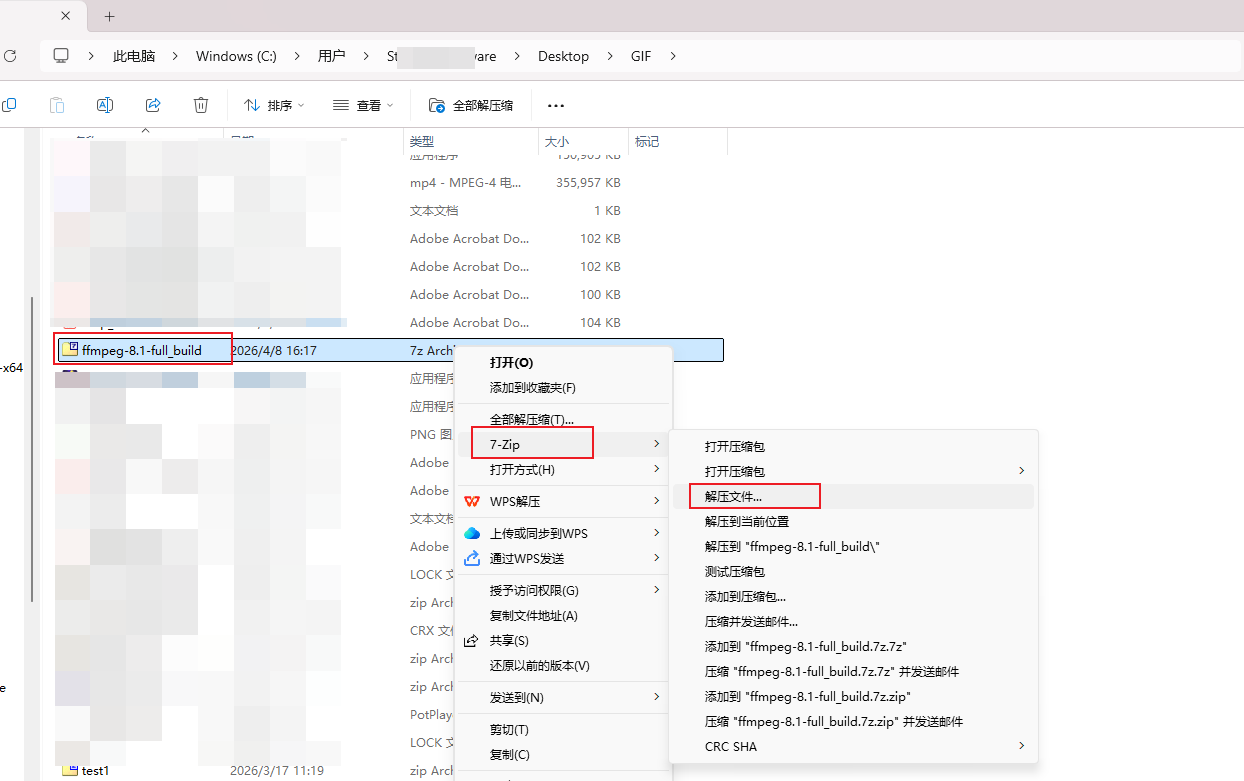Close the current Explorer tab
The height and width of the screenshot is (781, 1244).
(66, 16)
